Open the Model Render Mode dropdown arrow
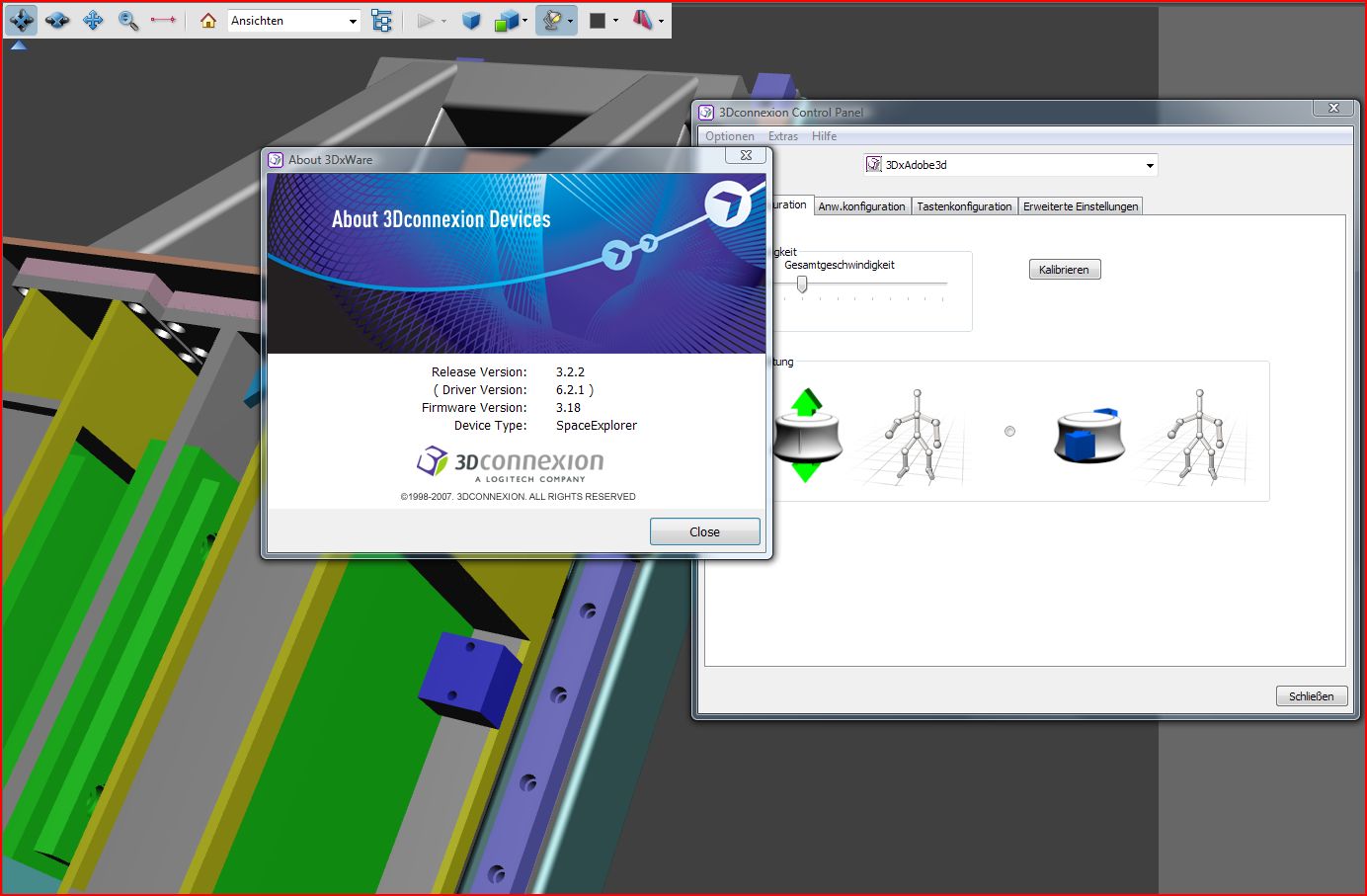This screenshot has width=1367, height=896. tap(524, 21)
